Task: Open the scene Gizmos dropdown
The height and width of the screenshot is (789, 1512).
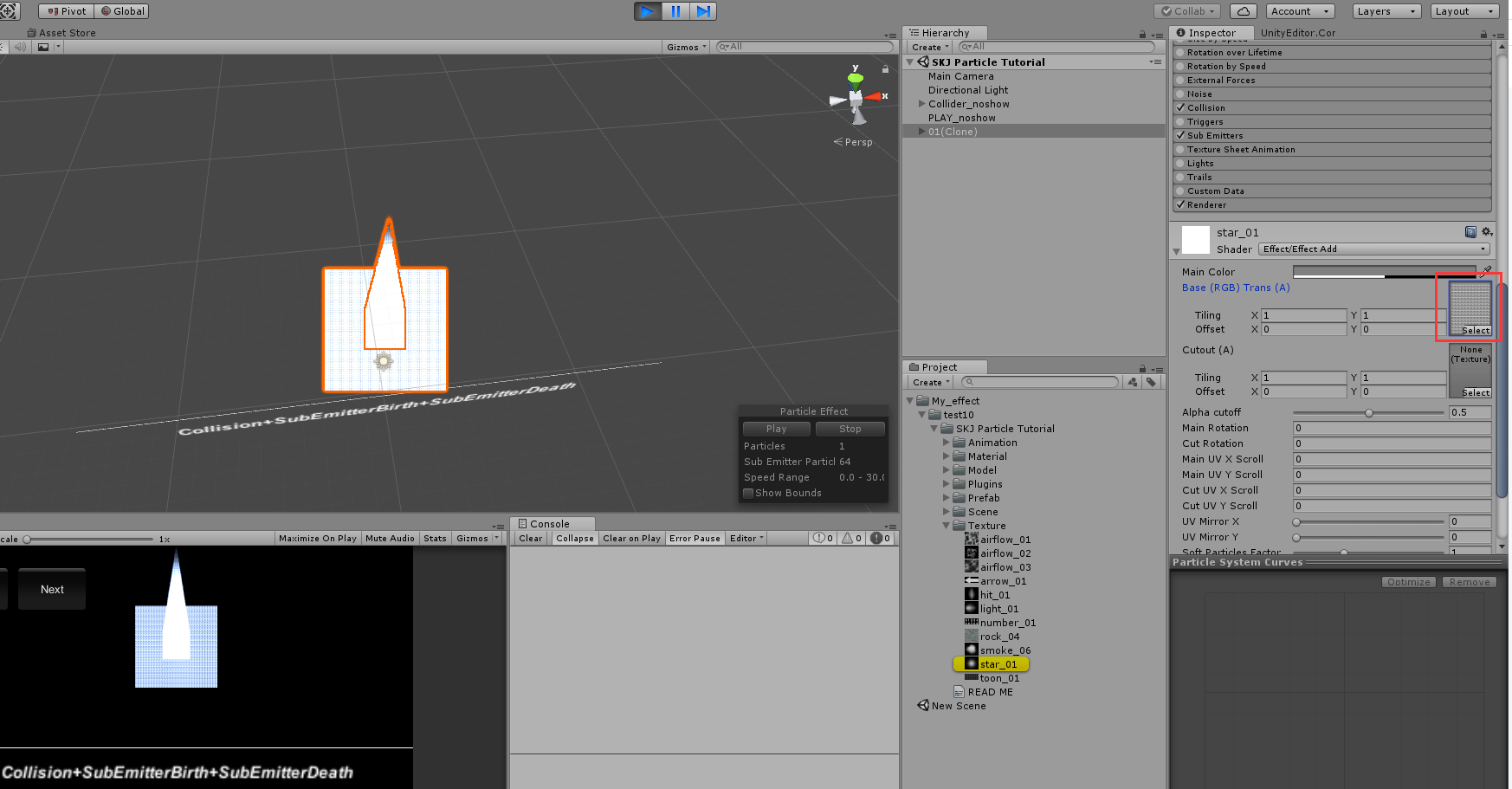Action: pos(687,47)
